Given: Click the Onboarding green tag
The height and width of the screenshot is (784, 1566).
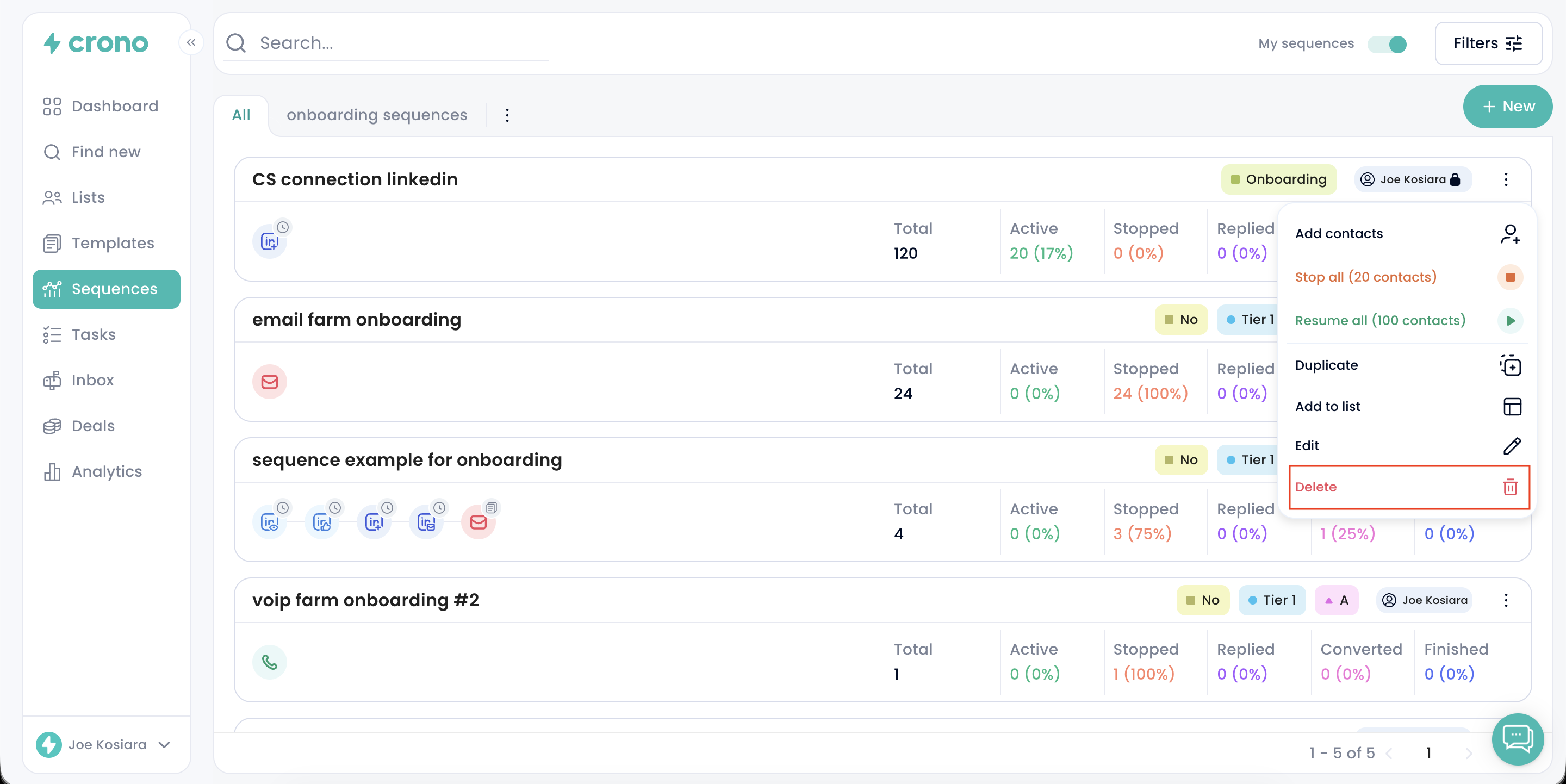Looking at the screenshot, I should 1278,179.
